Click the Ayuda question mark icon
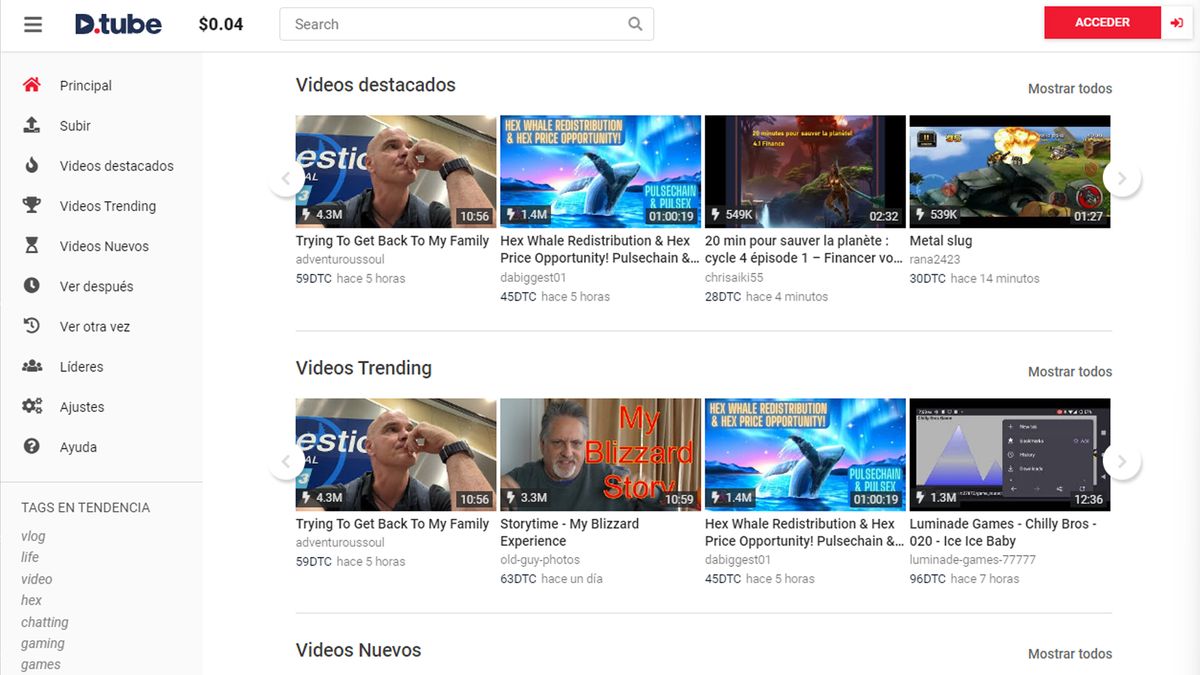 click(33, 446)
